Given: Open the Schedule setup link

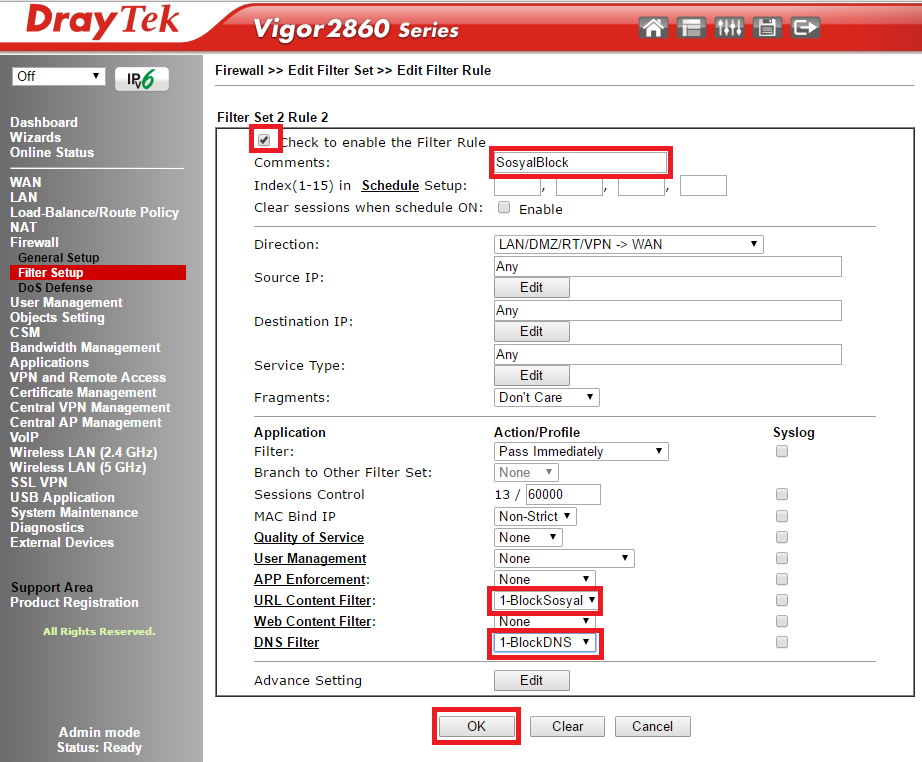Looking at the screenshot, I should (390, 185).
